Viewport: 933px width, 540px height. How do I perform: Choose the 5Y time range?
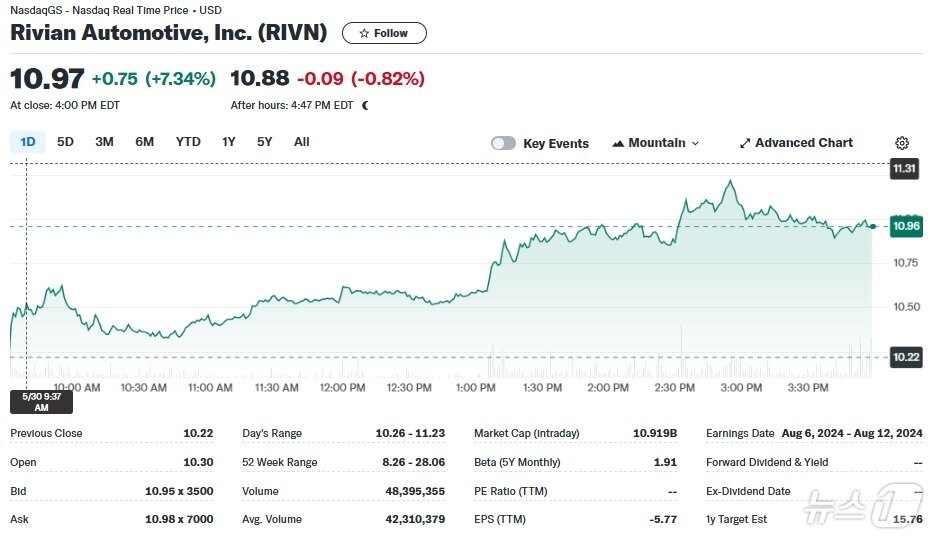click(x=264, y=142)
